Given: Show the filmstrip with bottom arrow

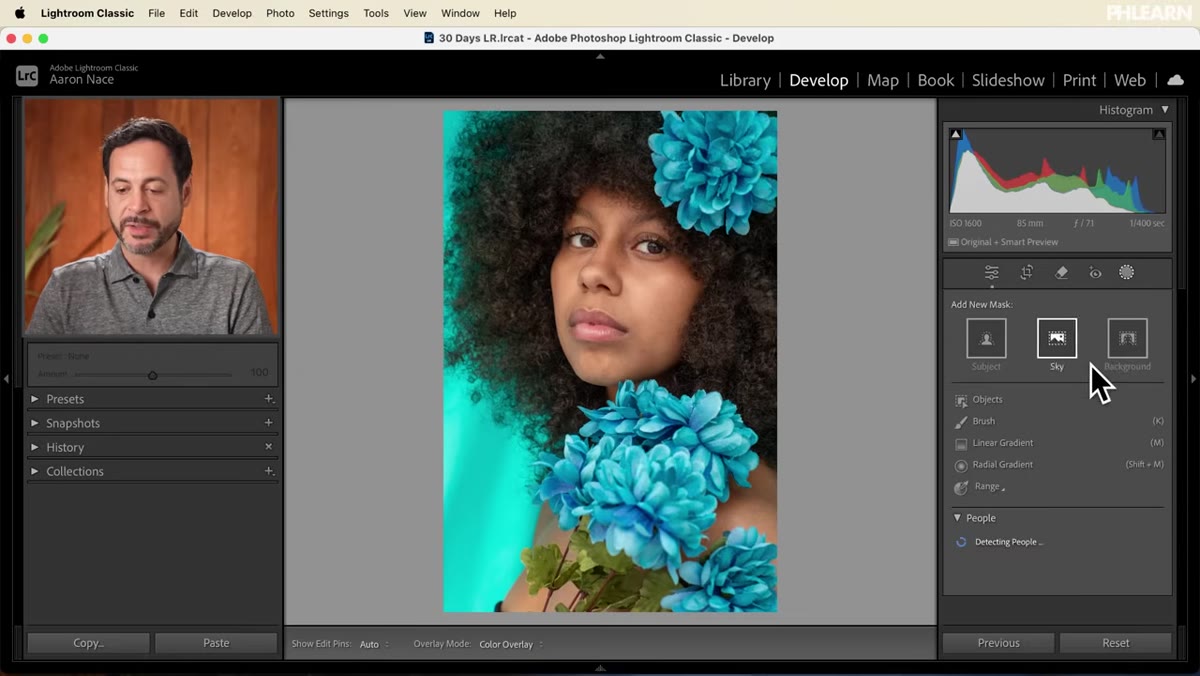Looking at the screenshot, I should 600,668.
